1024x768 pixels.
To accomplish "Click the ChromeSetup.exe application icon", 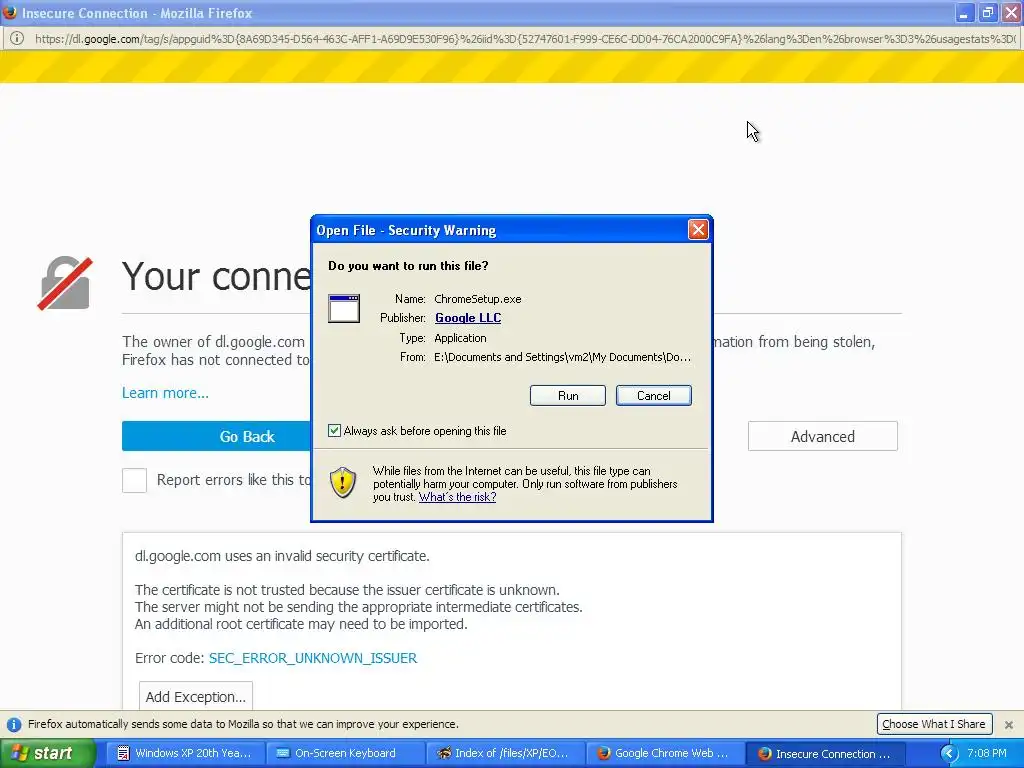I will tap(344, 308).
